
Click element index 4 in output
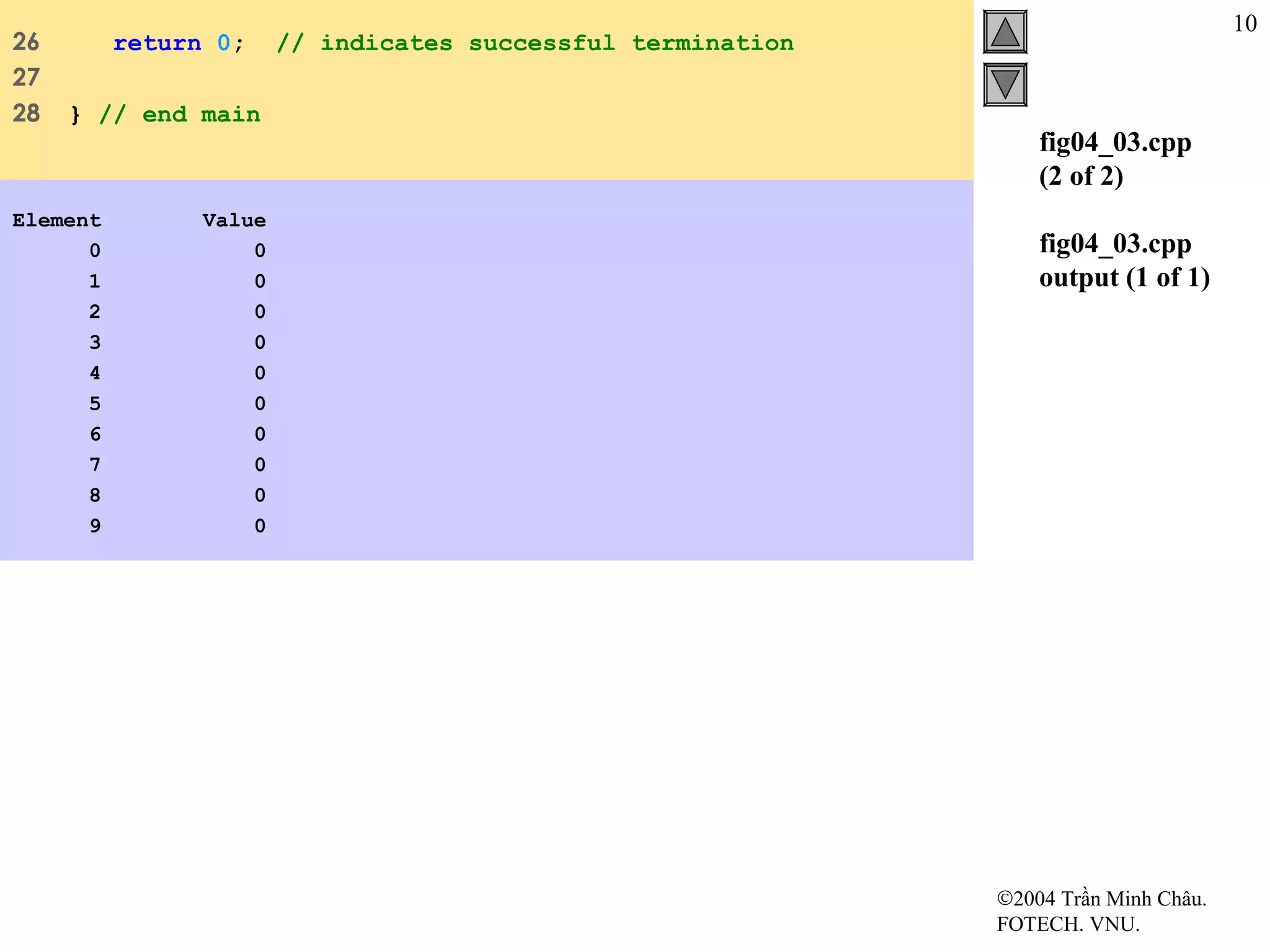coord(95,373)
